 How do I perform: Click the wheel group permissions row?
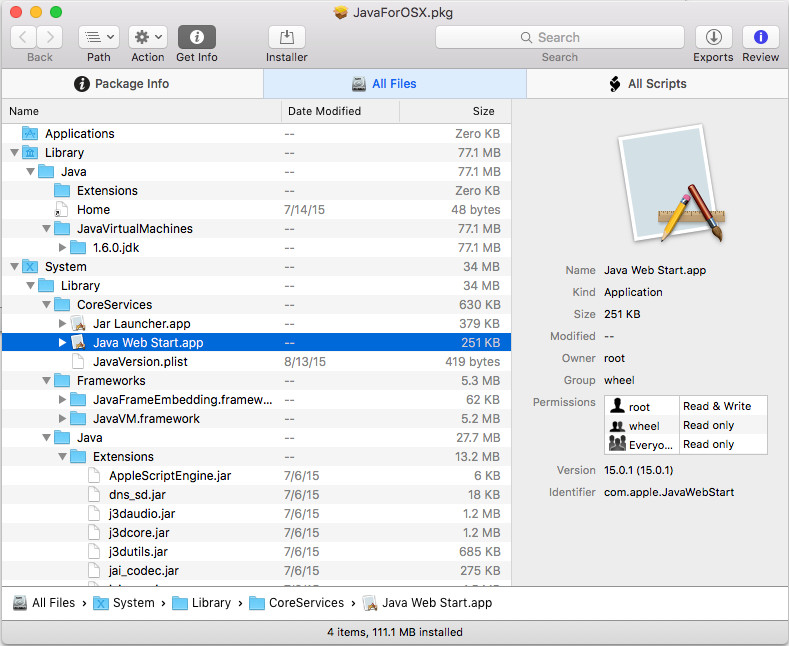coord(686,426)
